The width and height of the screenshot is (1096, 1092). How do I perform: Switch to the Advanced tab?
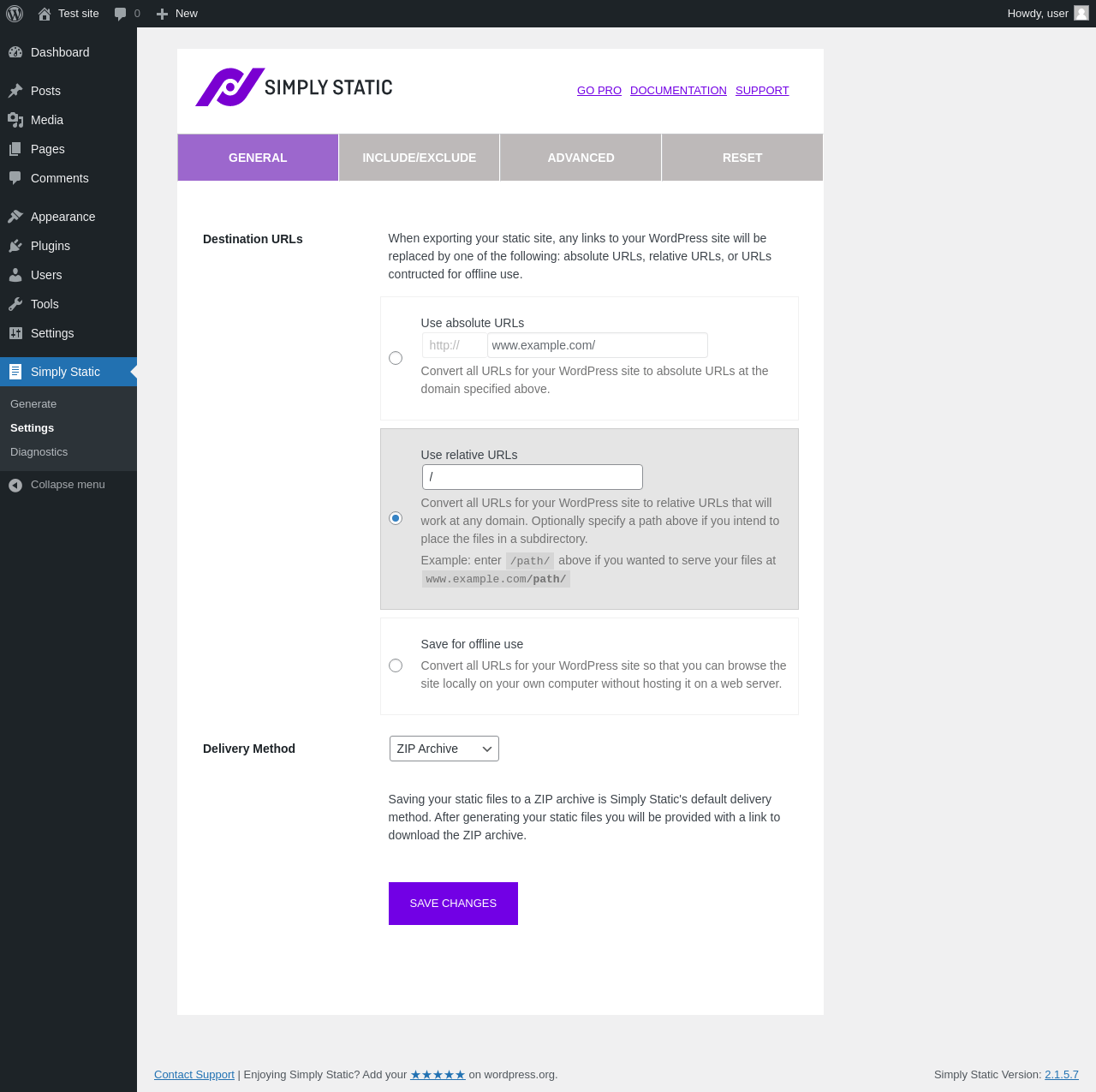(x=581, y=158)
